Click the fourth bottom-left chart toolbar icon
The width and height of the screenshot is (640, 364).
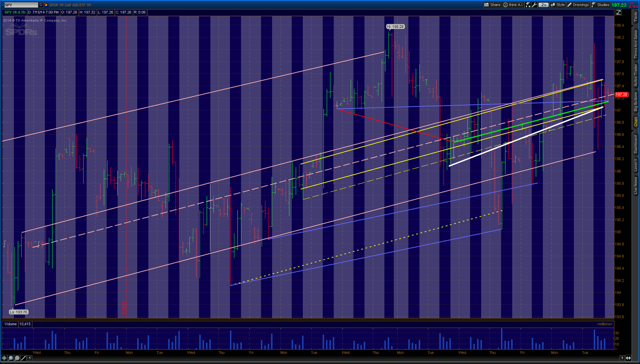(x=23, y=357)
